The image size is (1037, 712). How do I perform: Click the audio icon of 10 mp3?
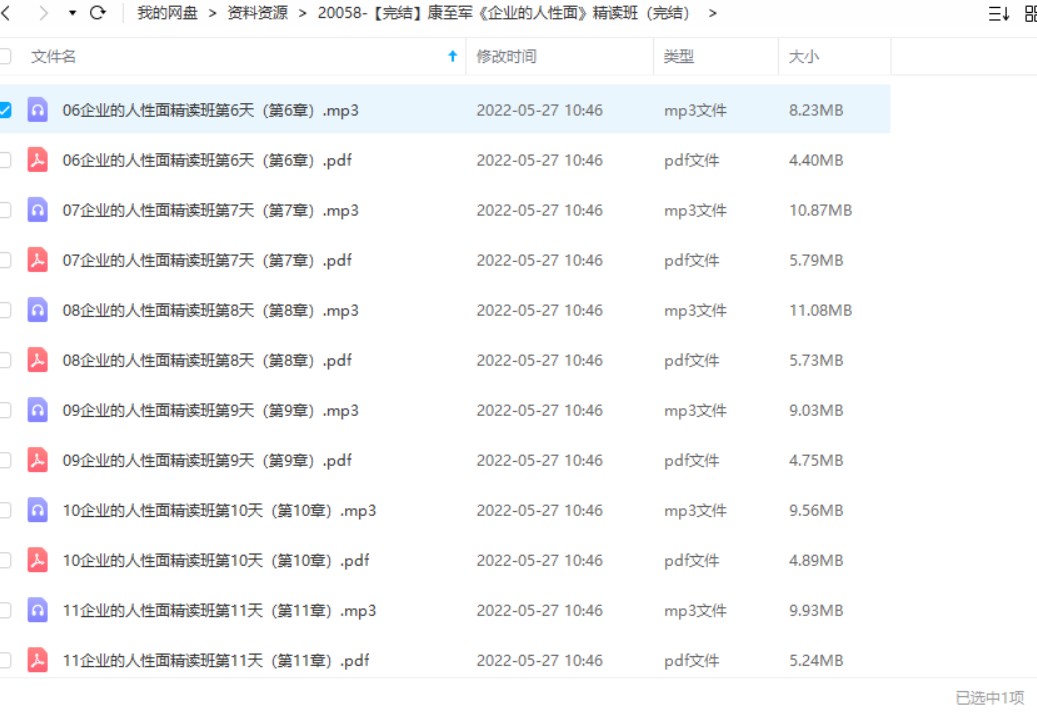[x=38, y=510]
